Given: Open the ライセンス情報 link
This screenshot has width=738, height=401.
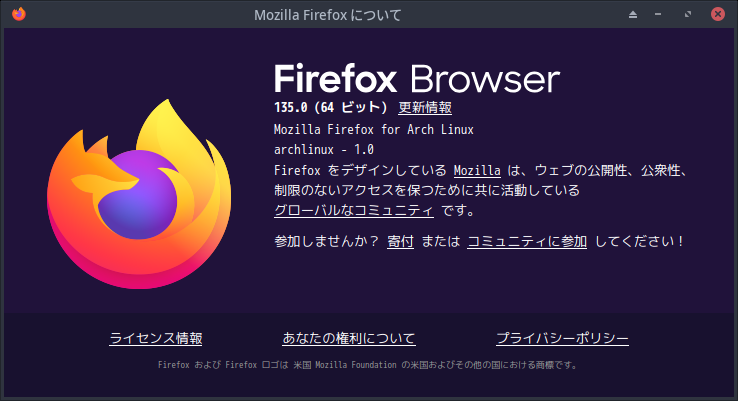Looking at the screenshot, I should pos(156,338).
